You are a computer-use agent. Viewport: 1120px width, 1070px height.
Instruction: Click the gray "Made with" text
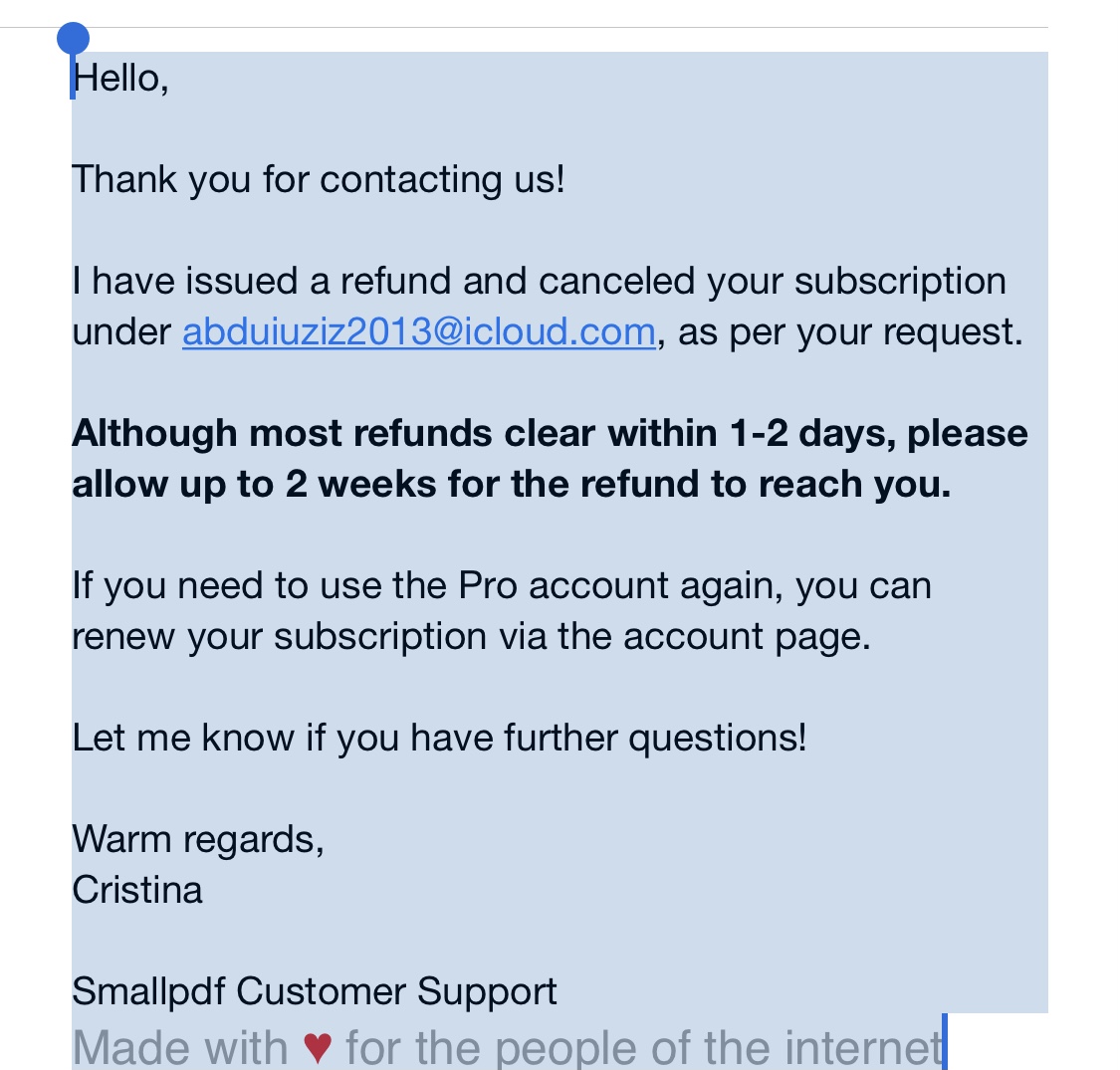180,1048
